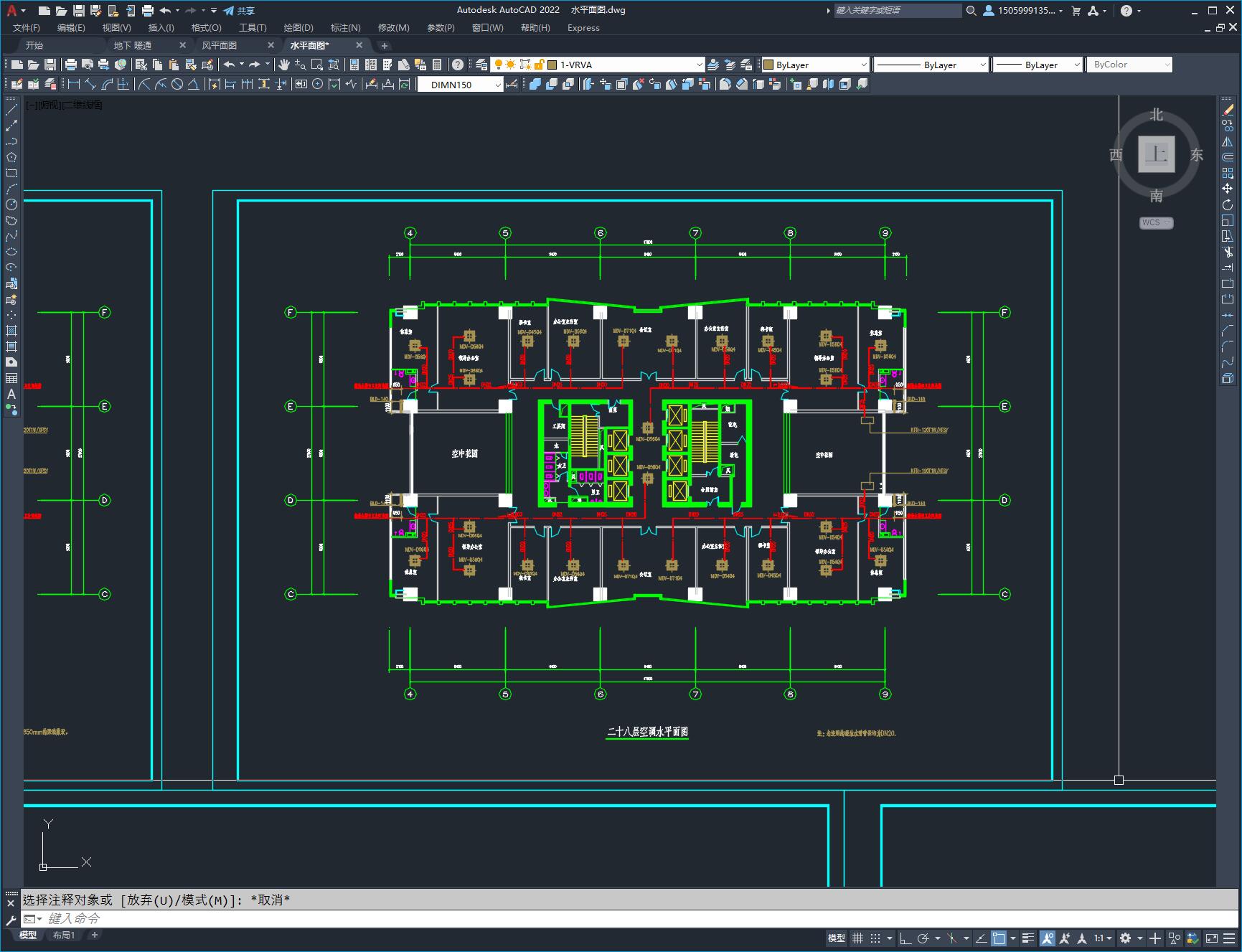Image resolution: width=1242 pixels, height=952 pixels.
Task: Select the Rectangle draw tool
Action: tap(11, 173)
